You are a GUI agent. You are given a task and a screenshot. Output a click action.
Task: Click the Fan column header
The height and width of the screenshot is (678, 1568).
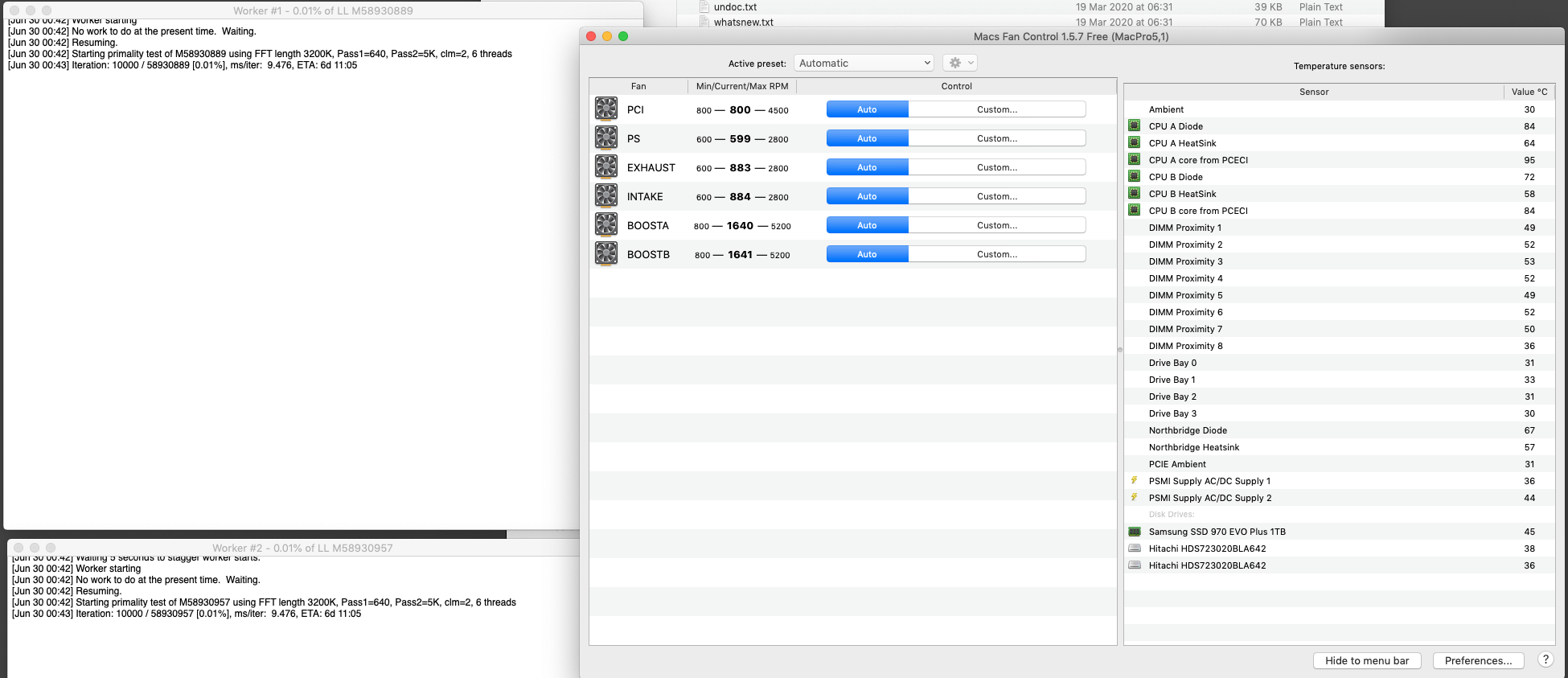pyautogui.click(x=638, y=86)
